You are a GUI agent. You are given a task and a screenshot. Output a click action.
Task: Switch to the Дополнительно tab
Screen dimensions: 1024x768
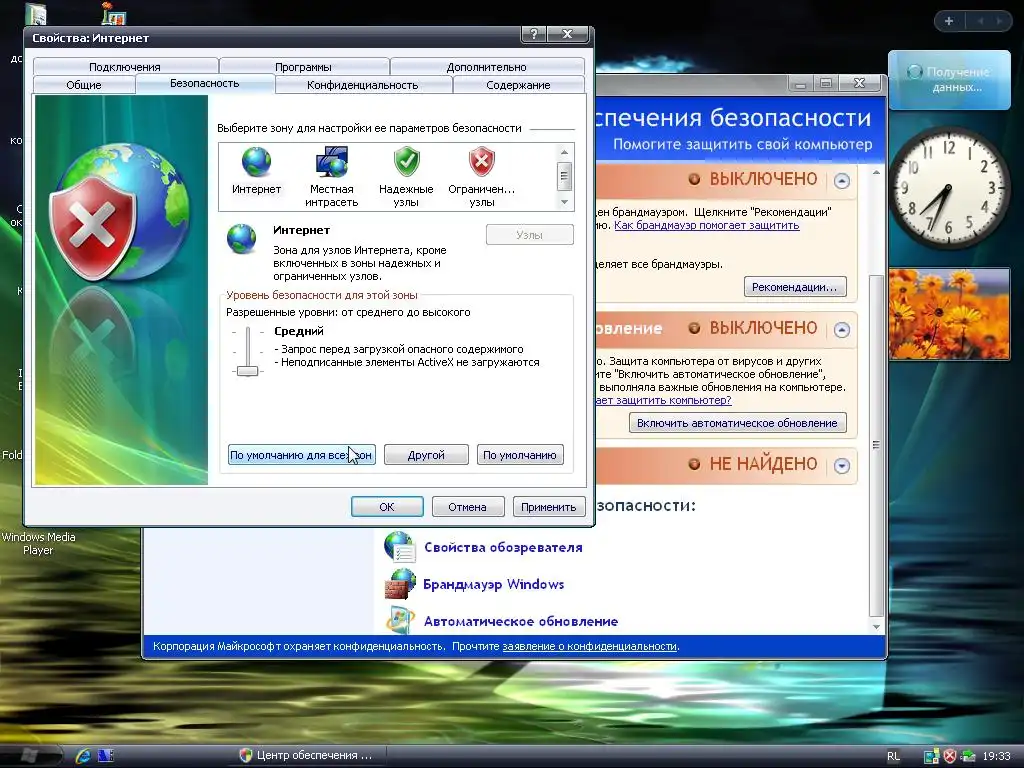click(x=487, y=67)
